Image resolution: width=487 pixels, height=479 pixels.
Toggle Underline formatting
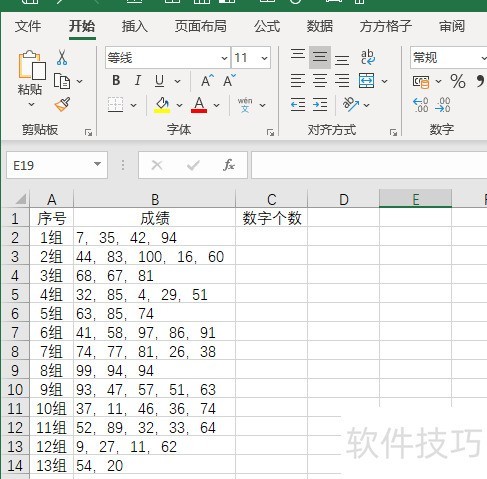coord(159,81)
